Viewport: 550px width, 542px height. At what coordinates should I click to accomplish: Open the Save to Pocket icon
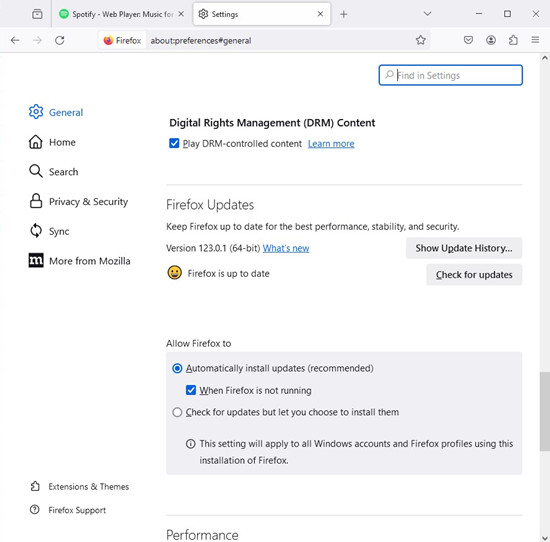click(x=468, y=40)
